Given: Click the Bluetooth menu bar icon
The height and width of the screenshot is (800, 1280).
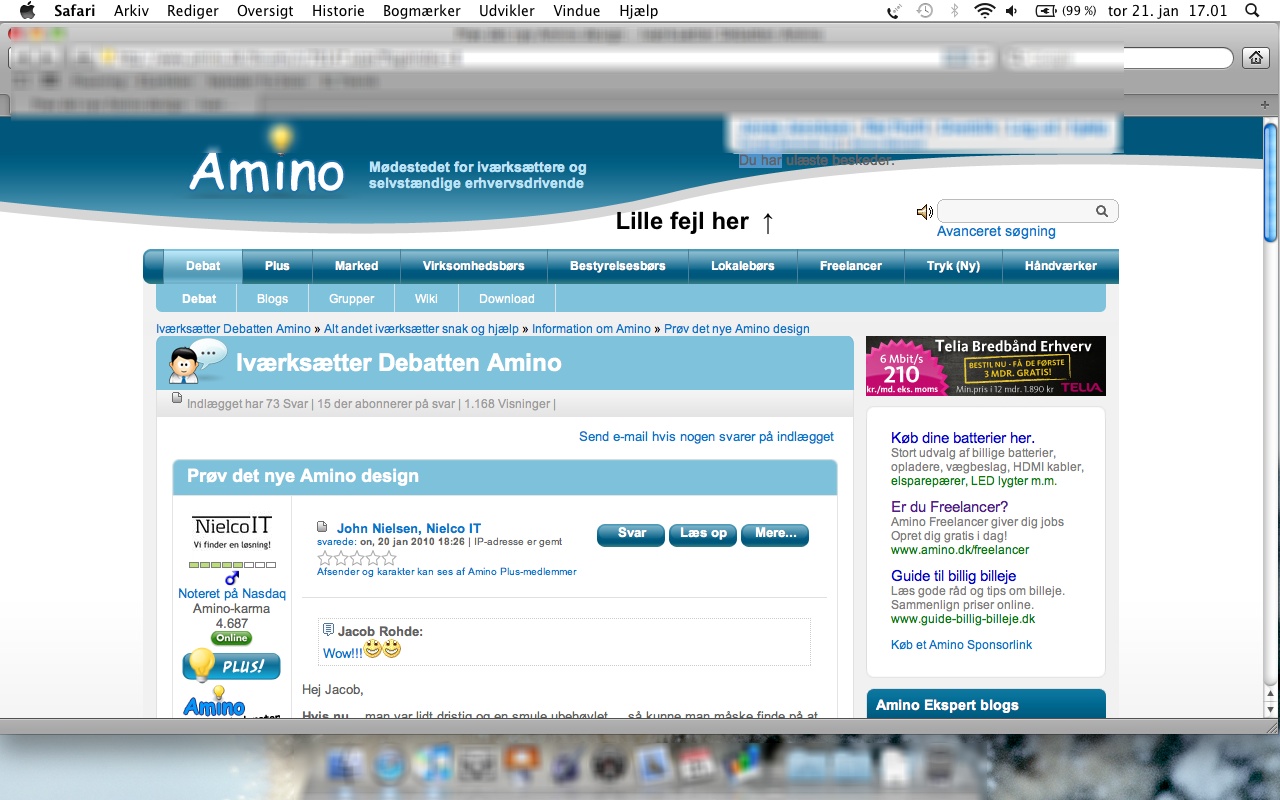Looking at the screenshot, I should point(954,11).
